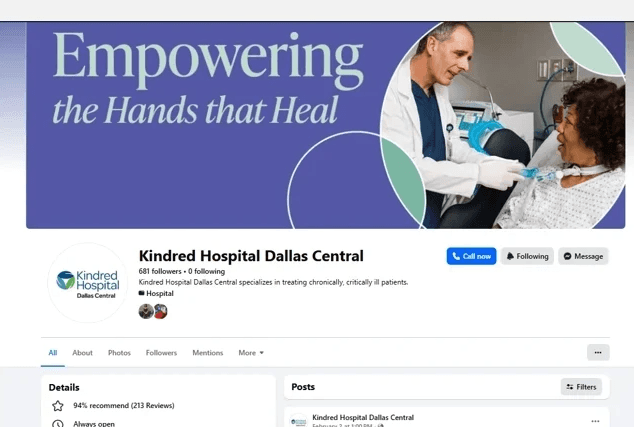Expand the More dropdown tab
Image resolution: width=634 pixels, height=427 pixels.
[x=251, y=353]
